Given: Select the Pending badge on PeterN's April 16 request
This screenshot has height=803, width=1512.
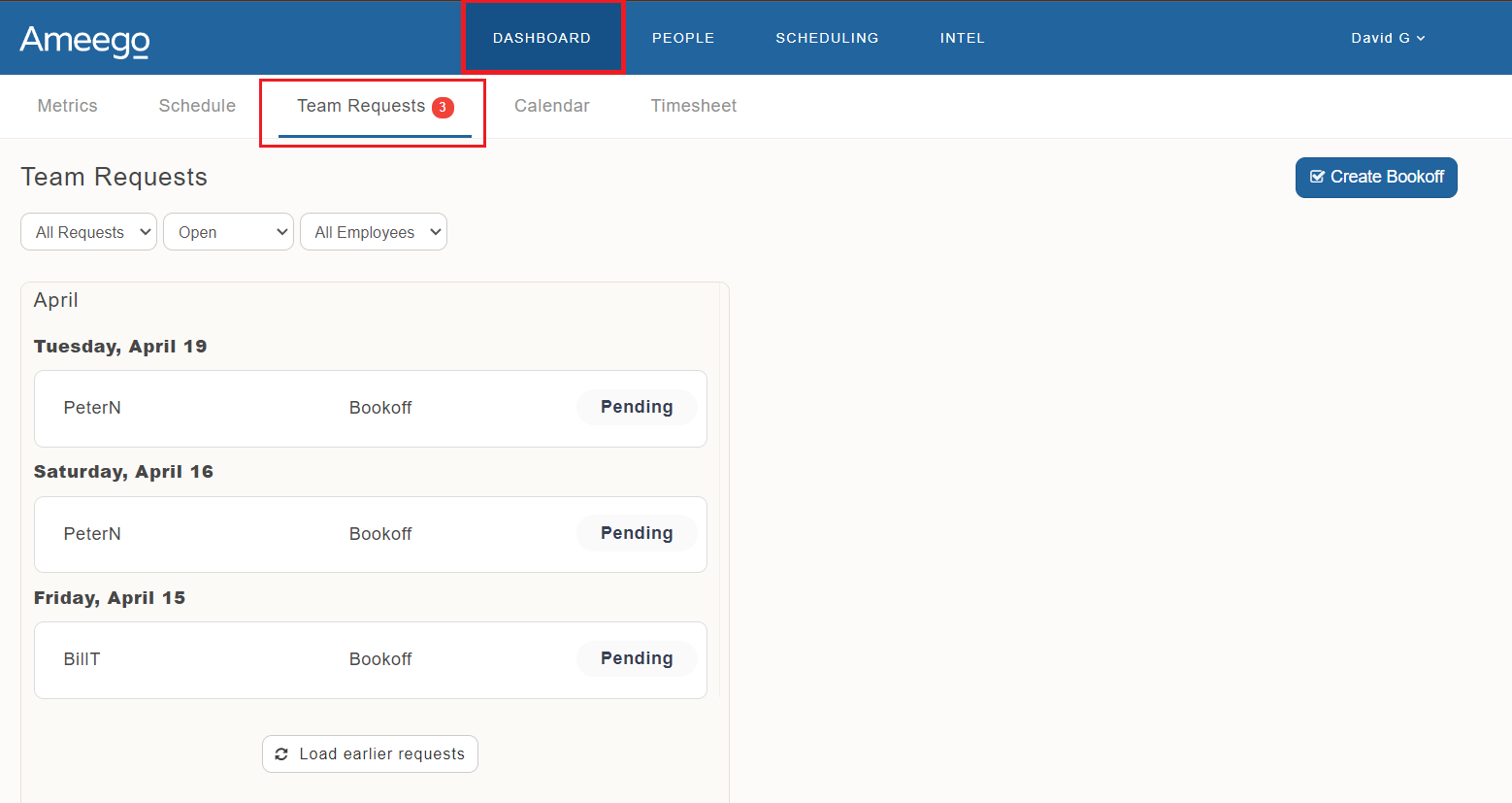Looking at the screenshot, I should click(637, 533).
